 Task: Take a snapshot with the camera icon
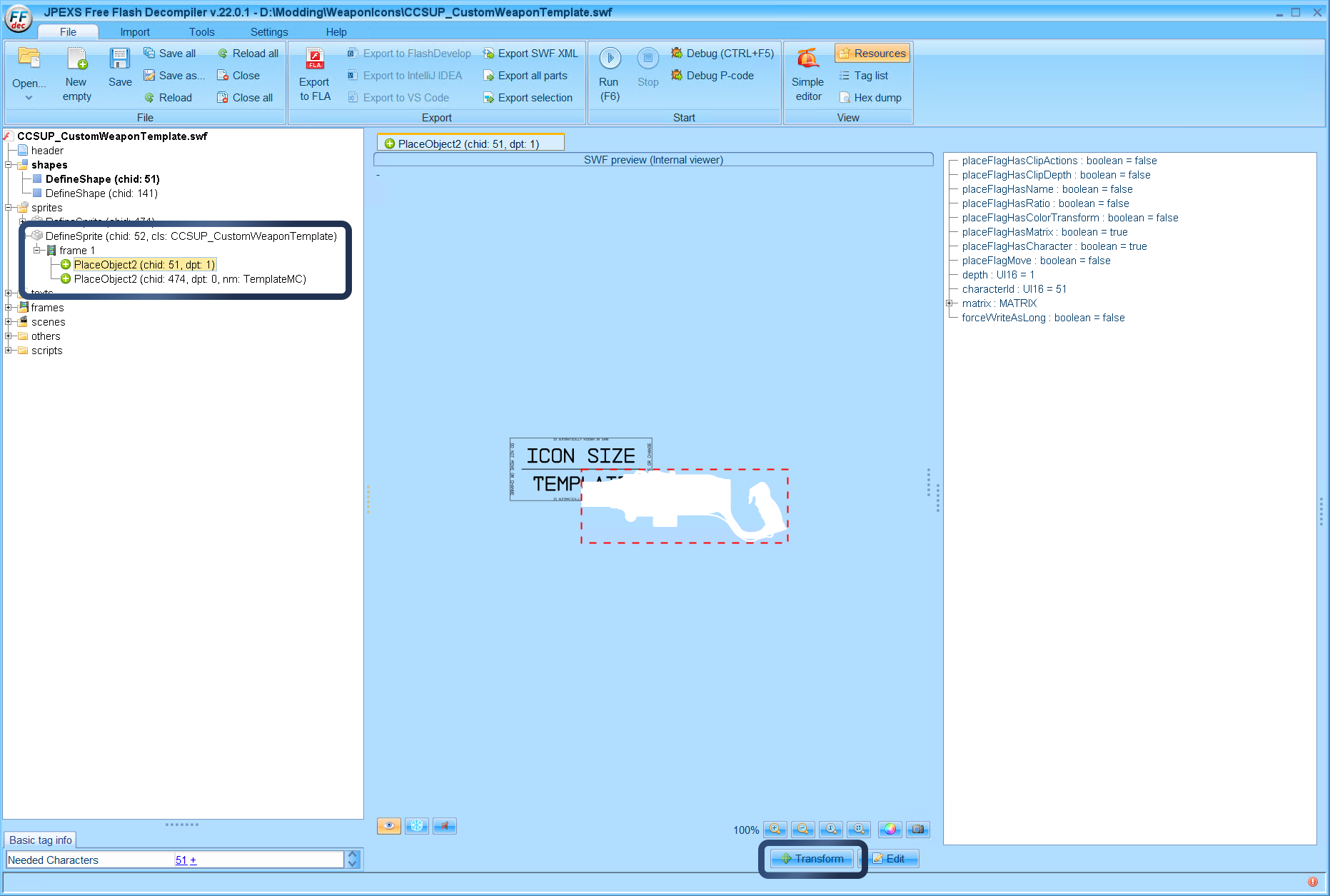tap(918, 829)
